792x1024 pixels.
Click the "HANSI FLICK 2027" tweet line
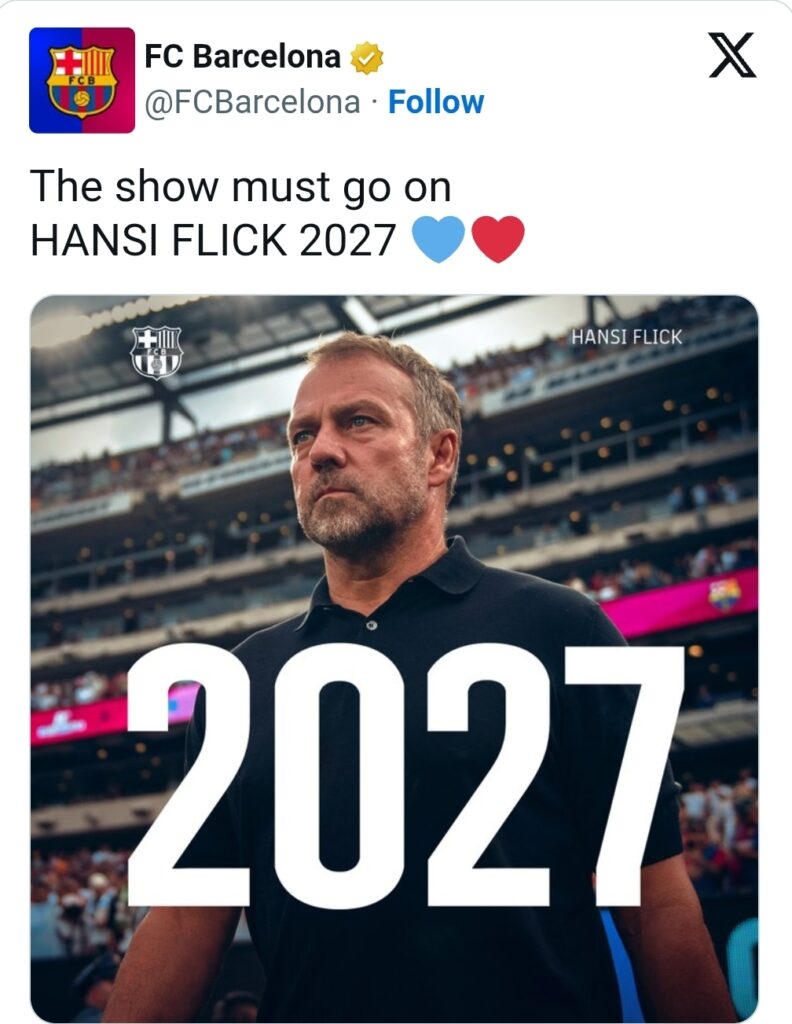214,241
